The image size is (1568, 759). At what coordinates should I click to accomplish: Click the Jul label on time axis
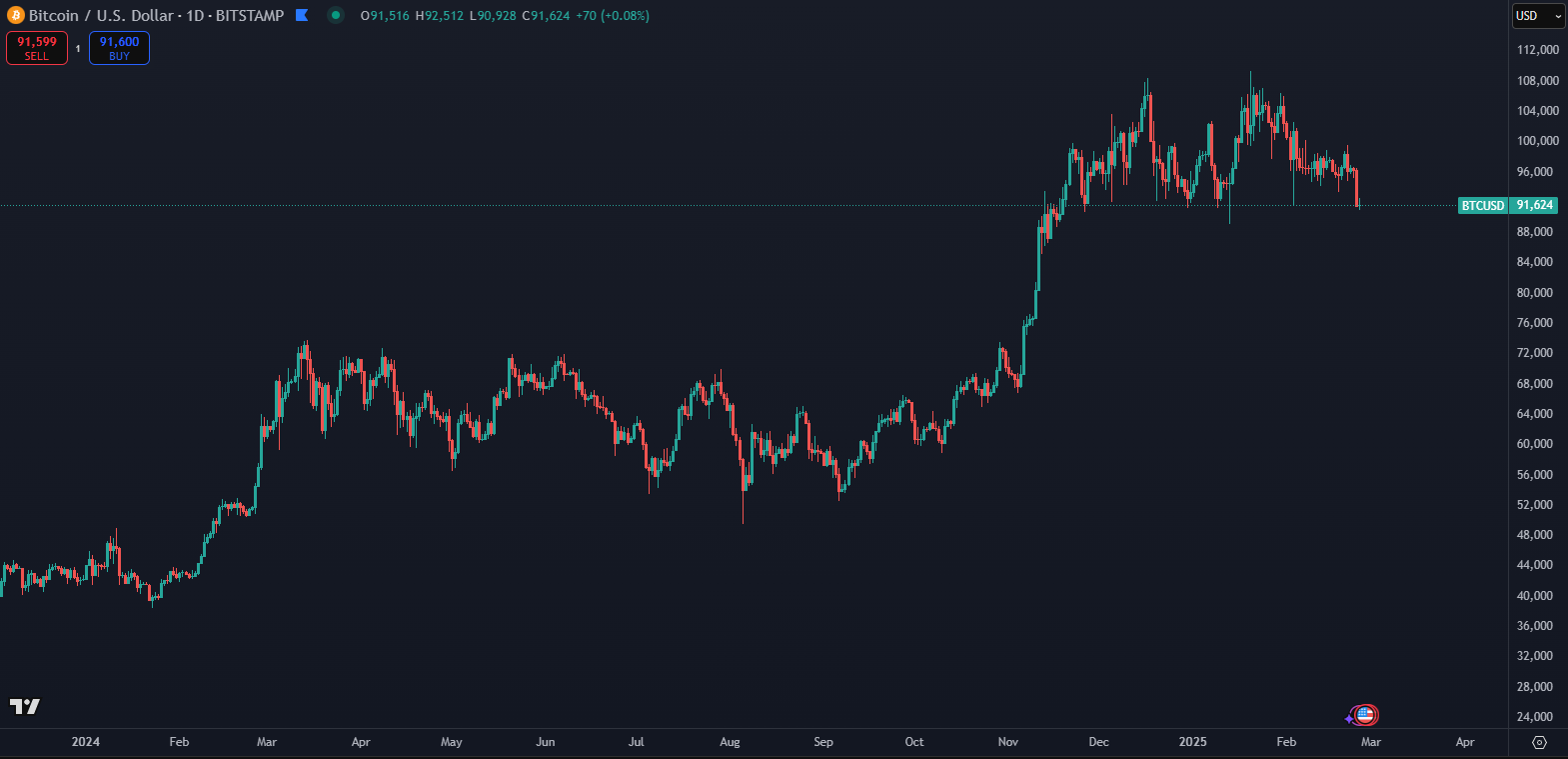636,742
